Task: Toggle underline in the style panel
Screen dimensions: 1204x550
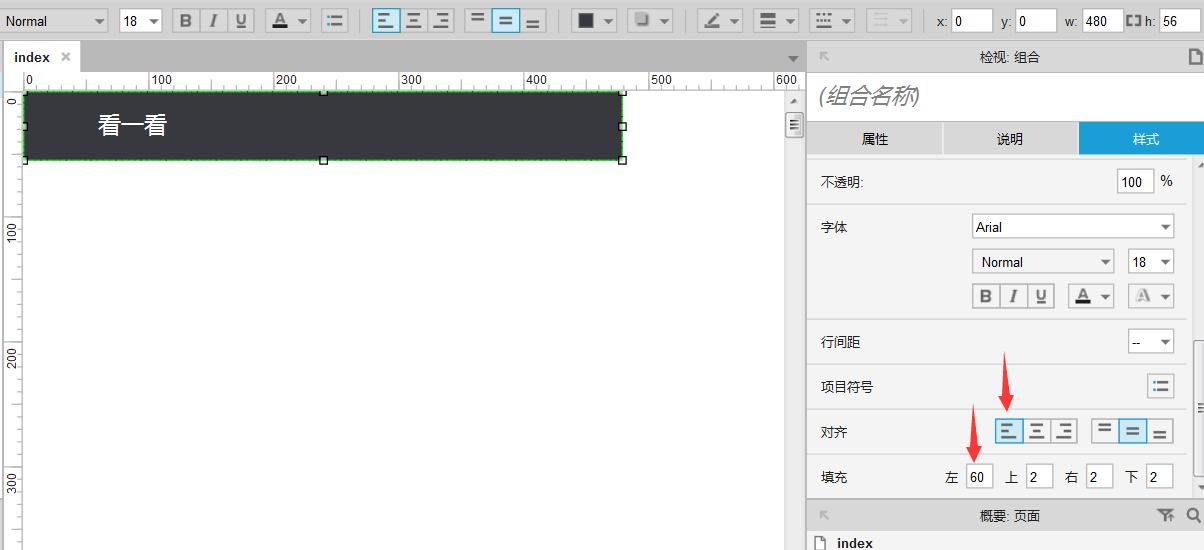Action: tap(1041, 296)
